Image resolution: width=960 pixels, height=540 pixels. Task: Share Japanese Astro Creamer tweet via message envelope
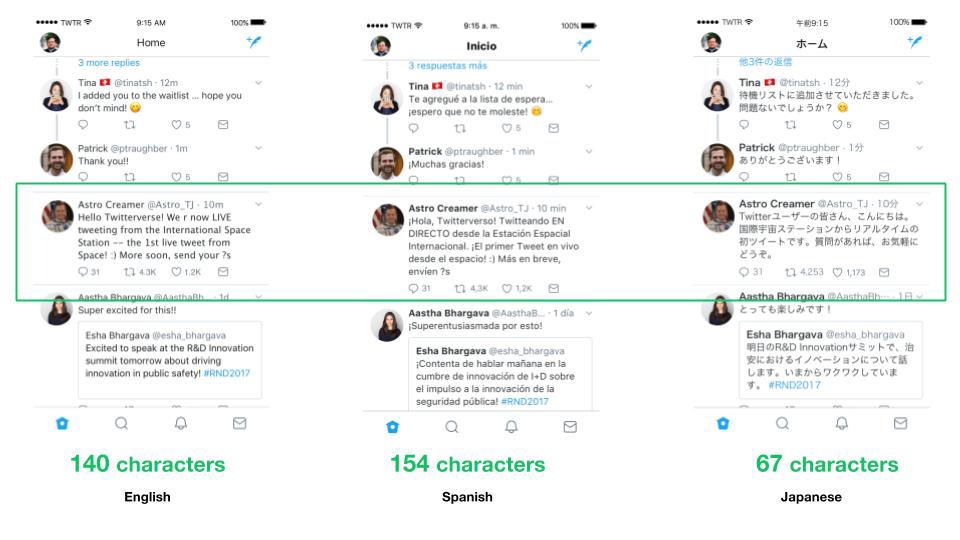pos(884,272)
